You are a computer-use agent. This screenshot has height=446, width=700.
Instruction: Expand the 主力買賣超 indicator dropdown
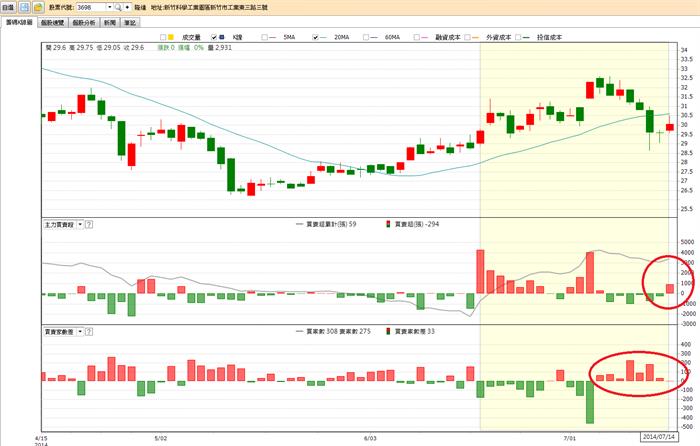[x=80, y=225]
